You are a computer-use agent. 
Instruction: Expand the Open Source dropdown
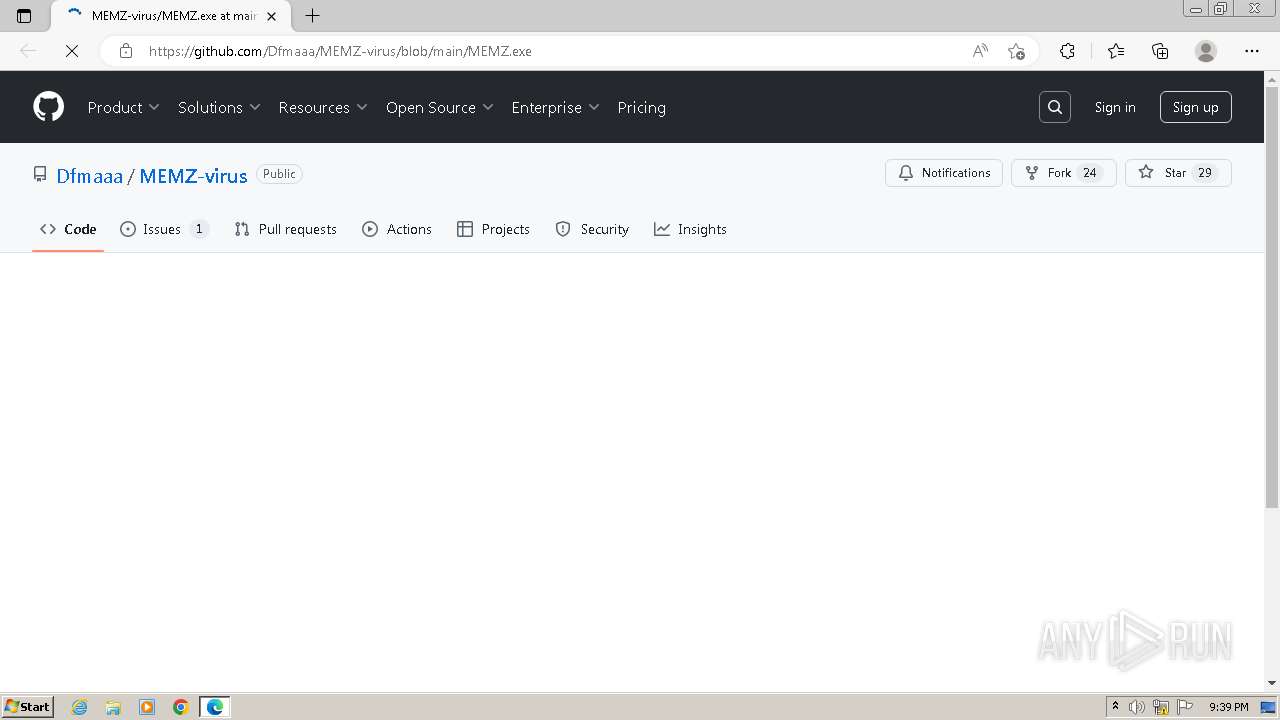point(440,107)
